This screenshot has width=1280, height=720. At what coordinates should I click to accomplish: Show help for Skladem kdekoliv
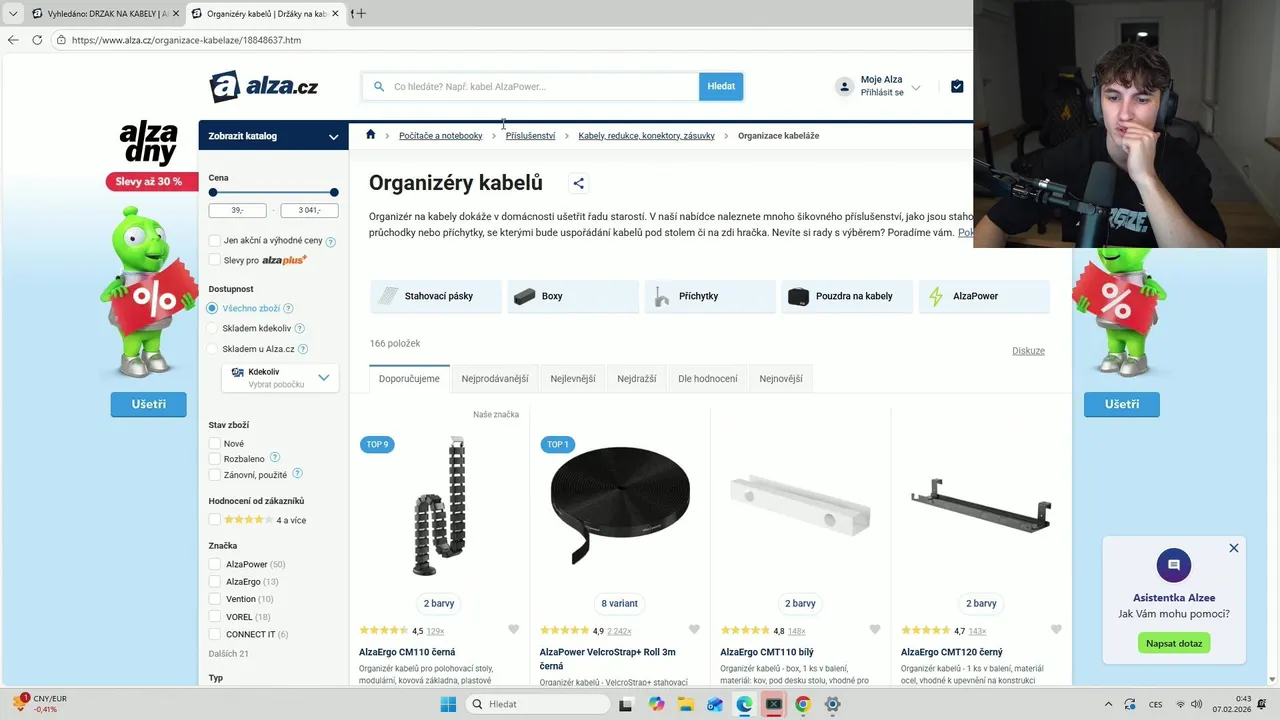(x=299, y=328)
